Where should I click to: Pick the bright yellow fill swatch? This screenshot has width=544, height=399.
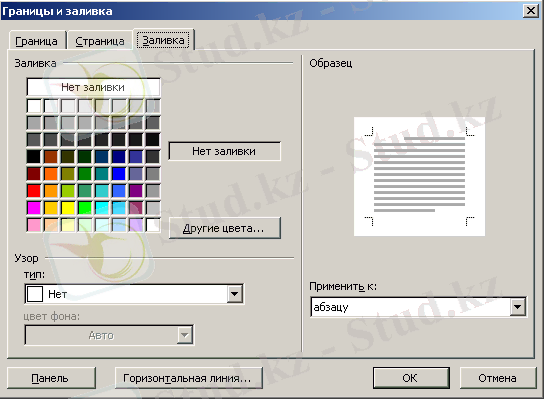click(68, 208)
